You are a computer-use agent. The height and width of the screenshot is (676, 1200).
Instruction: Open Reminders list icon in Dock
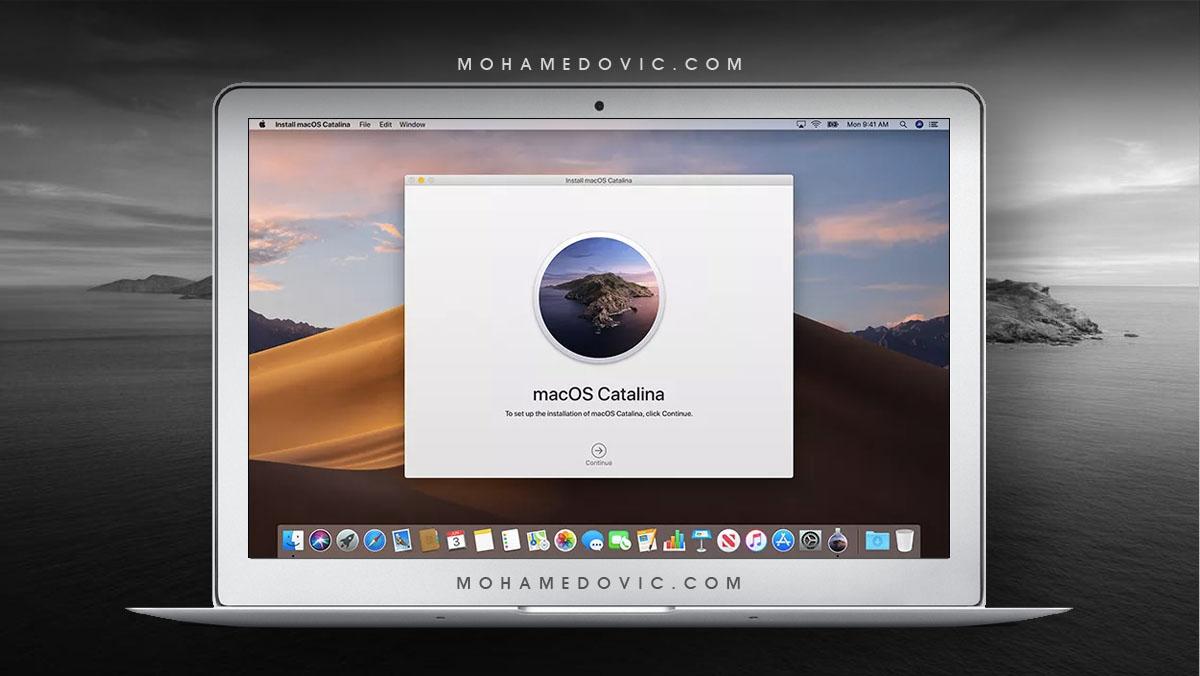[511, 540]
